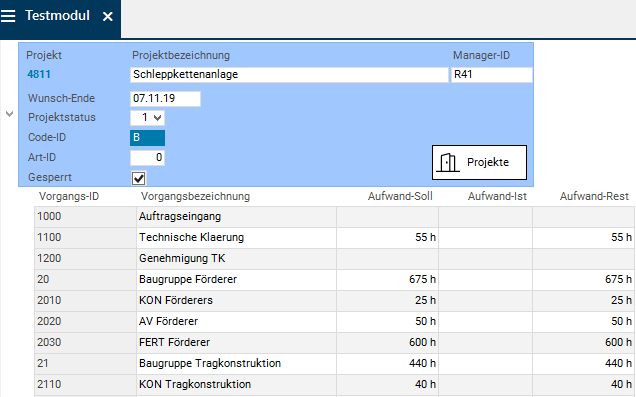Select the Baugruppe Tragkonstruktion cell
The height and width of the screenshot is (397, 636).
coord(236,363)
